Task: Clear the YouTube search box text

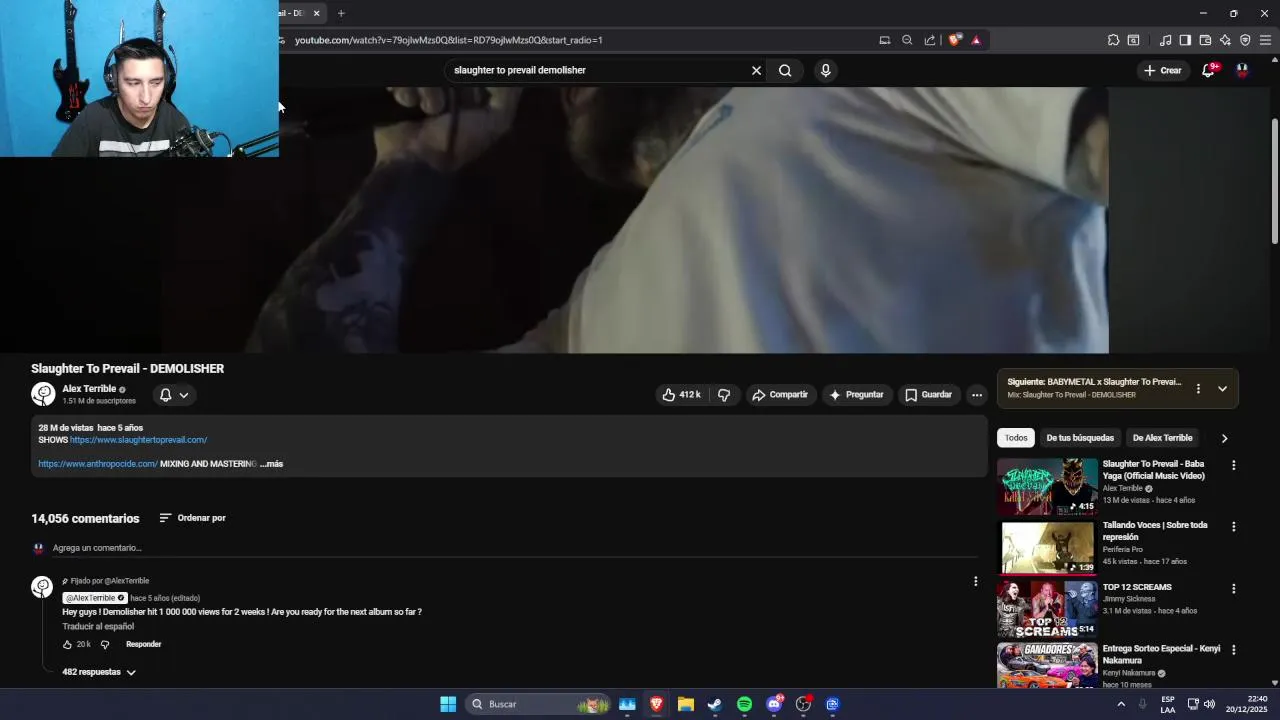Action: tap(756, 70)
